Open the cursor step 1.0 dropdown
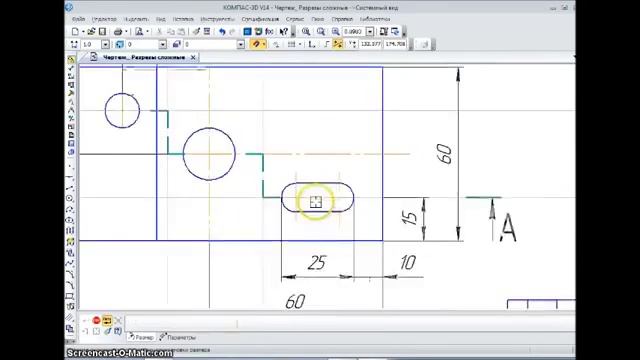 (105, 44)
